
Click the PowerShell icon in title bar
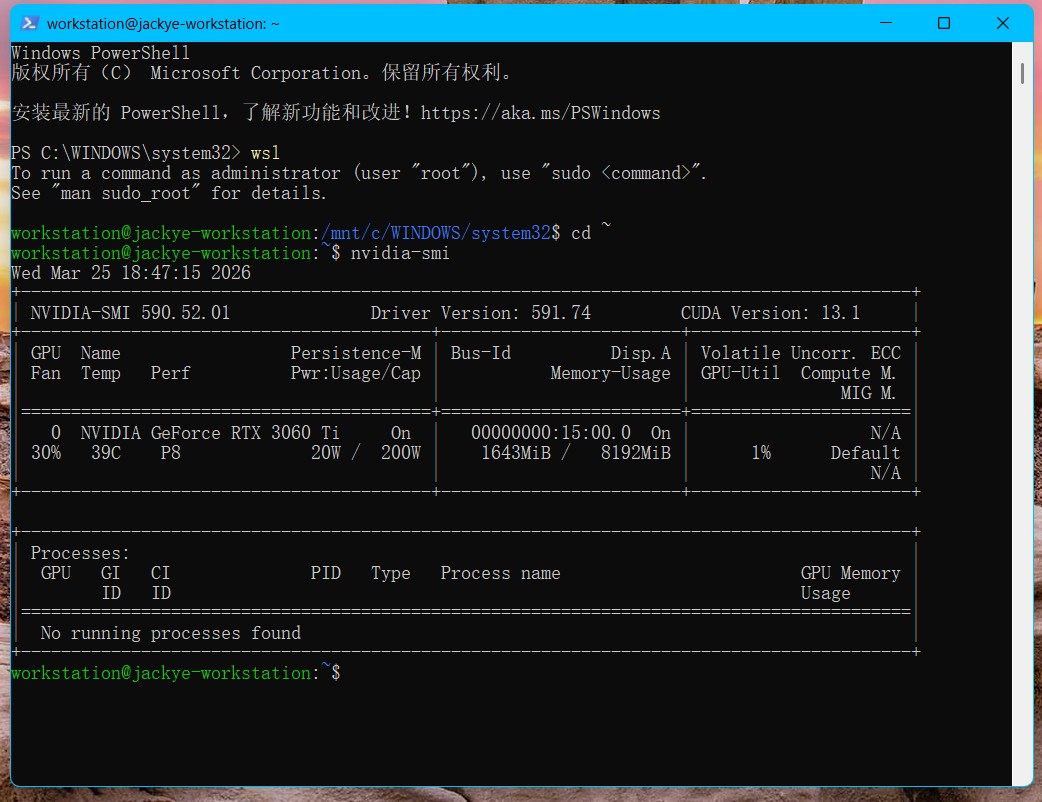31,23
